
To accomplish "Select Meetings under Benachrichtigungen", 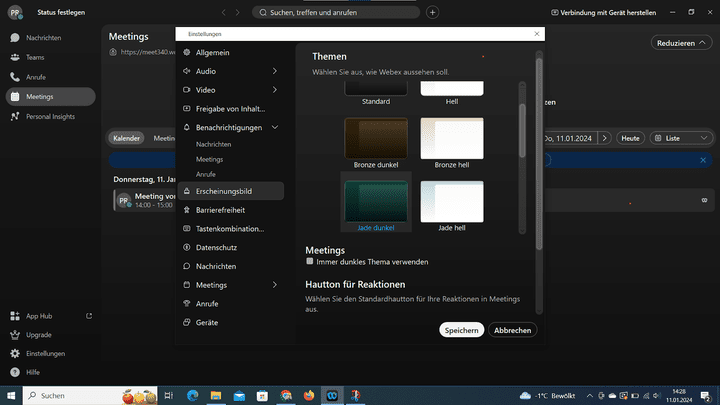I will click(x=209, y=159).
